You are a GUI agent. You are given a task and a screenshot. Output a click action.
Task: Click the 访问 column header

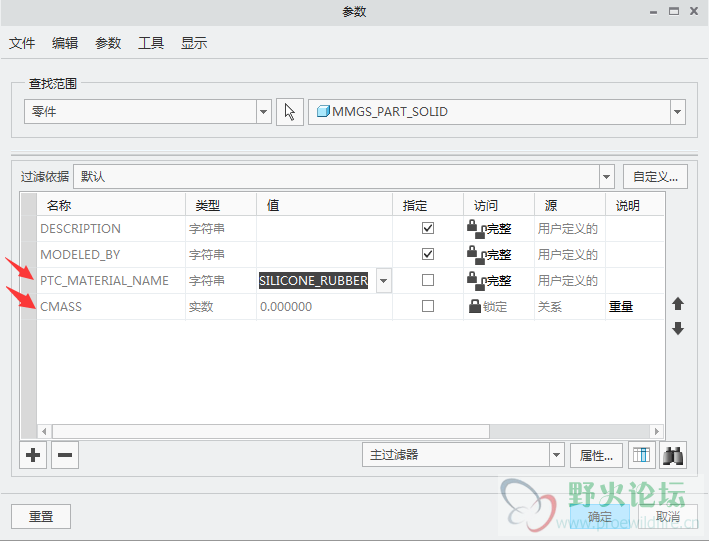pos(499,205)
